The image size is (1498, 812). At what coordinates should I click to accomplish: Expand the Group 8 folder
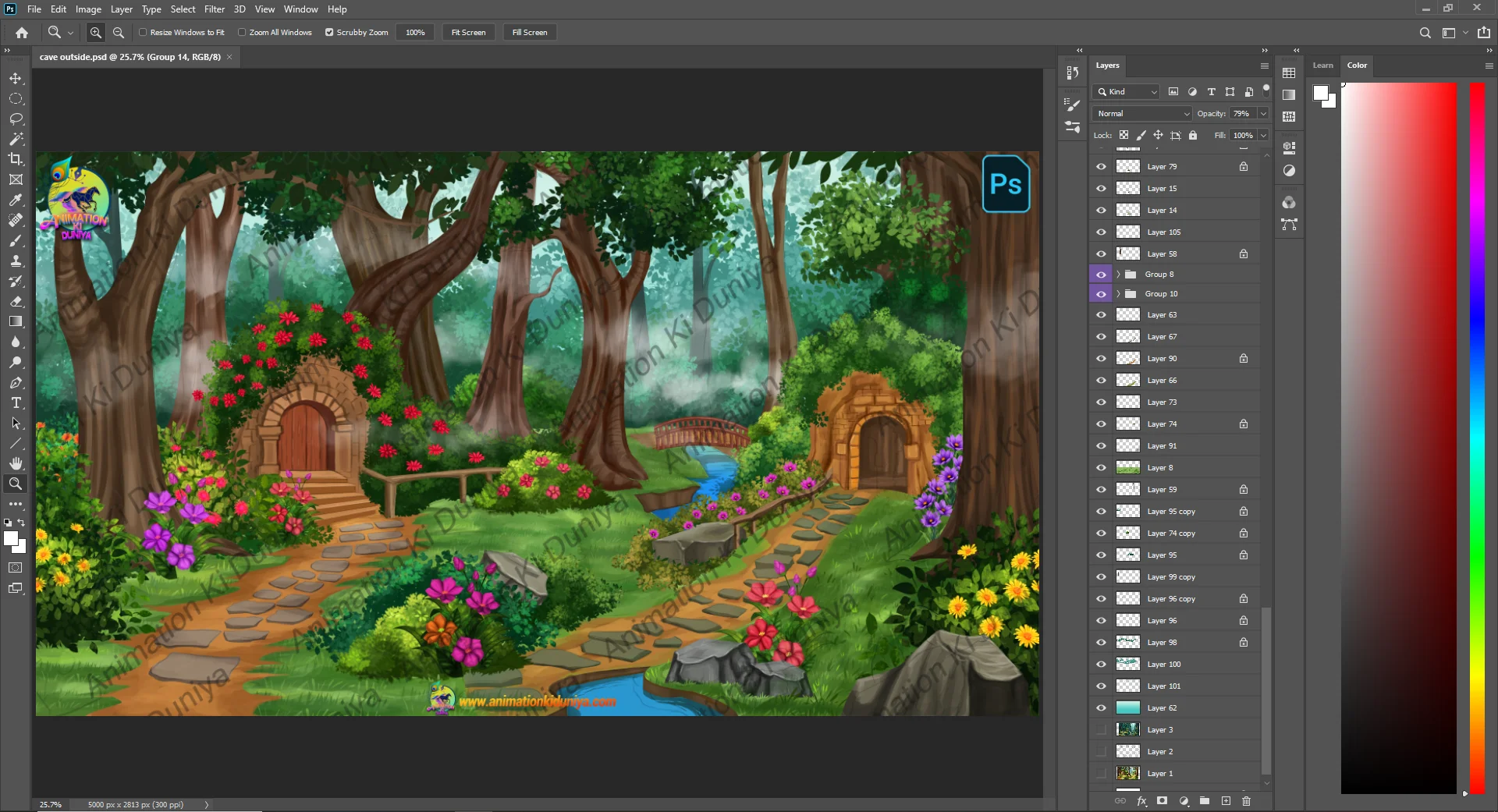click(x=1118, y=275)
